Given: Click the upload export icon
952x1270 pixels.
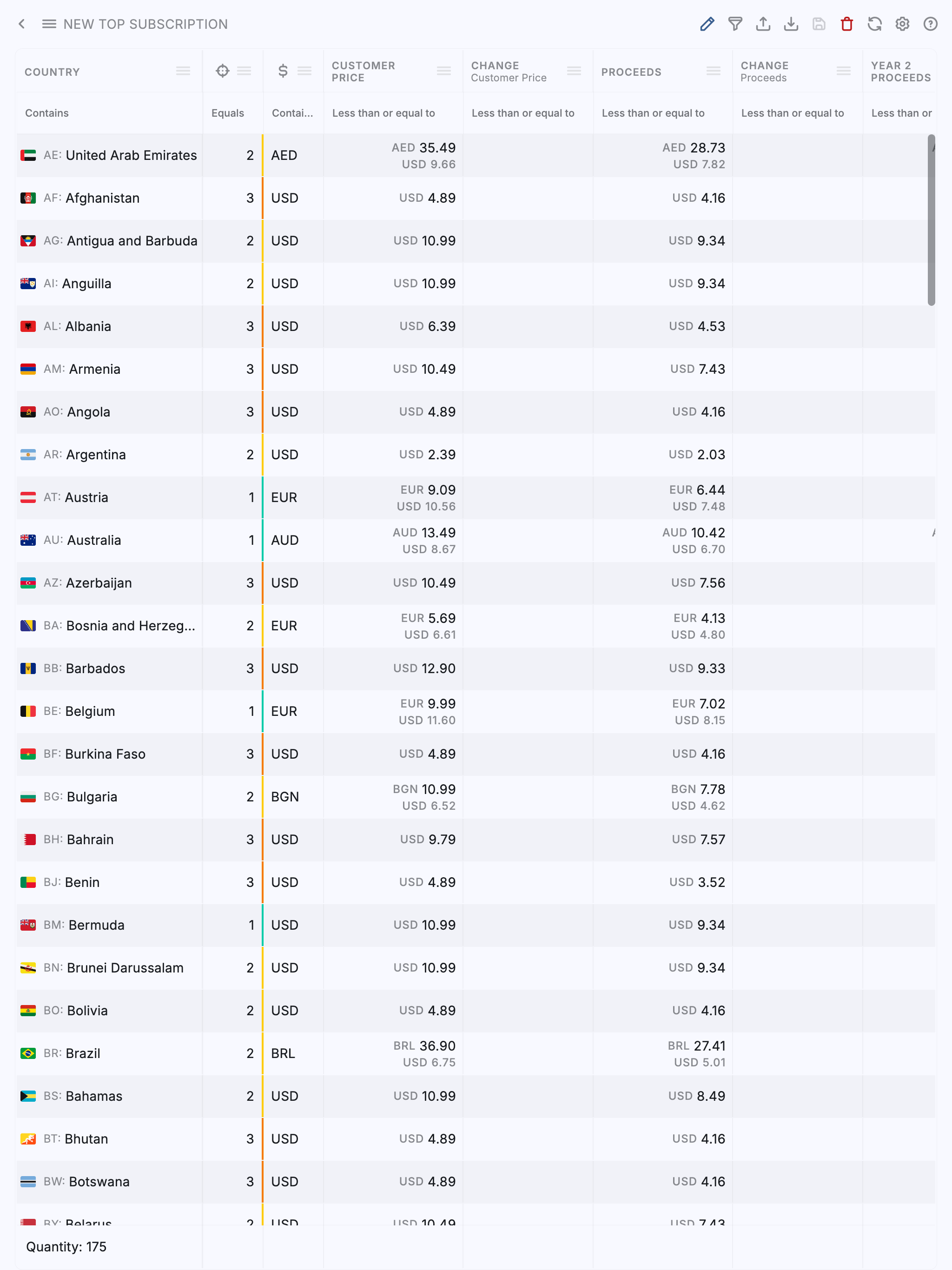Looking at the screenshot, I should [x=763, y=24].
